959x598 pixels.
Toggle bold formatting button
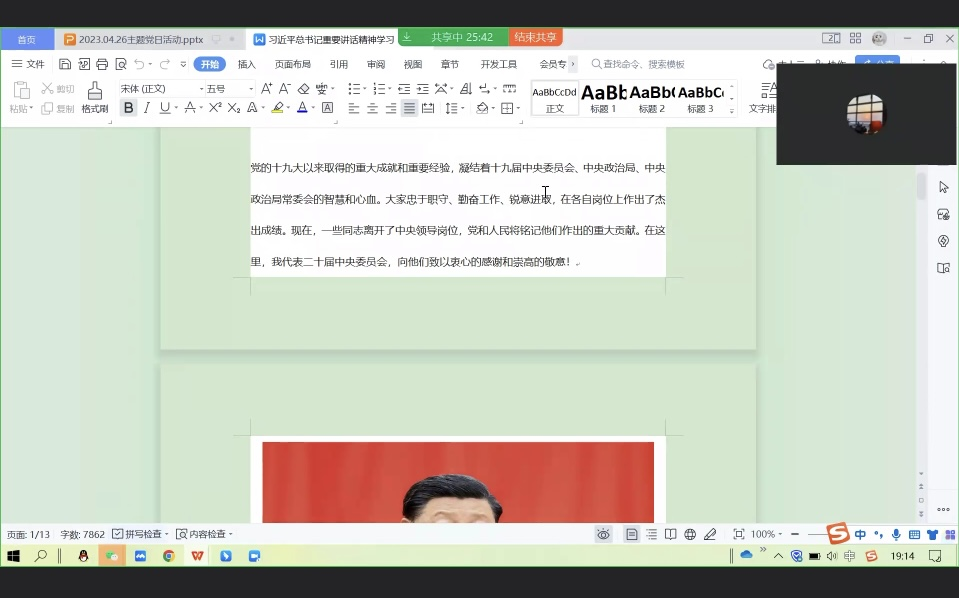128,108
